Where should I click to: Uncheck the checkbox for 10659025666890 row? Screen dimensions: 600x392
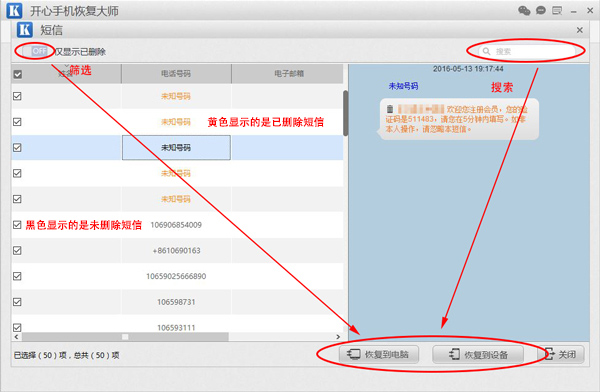(17, 276)
